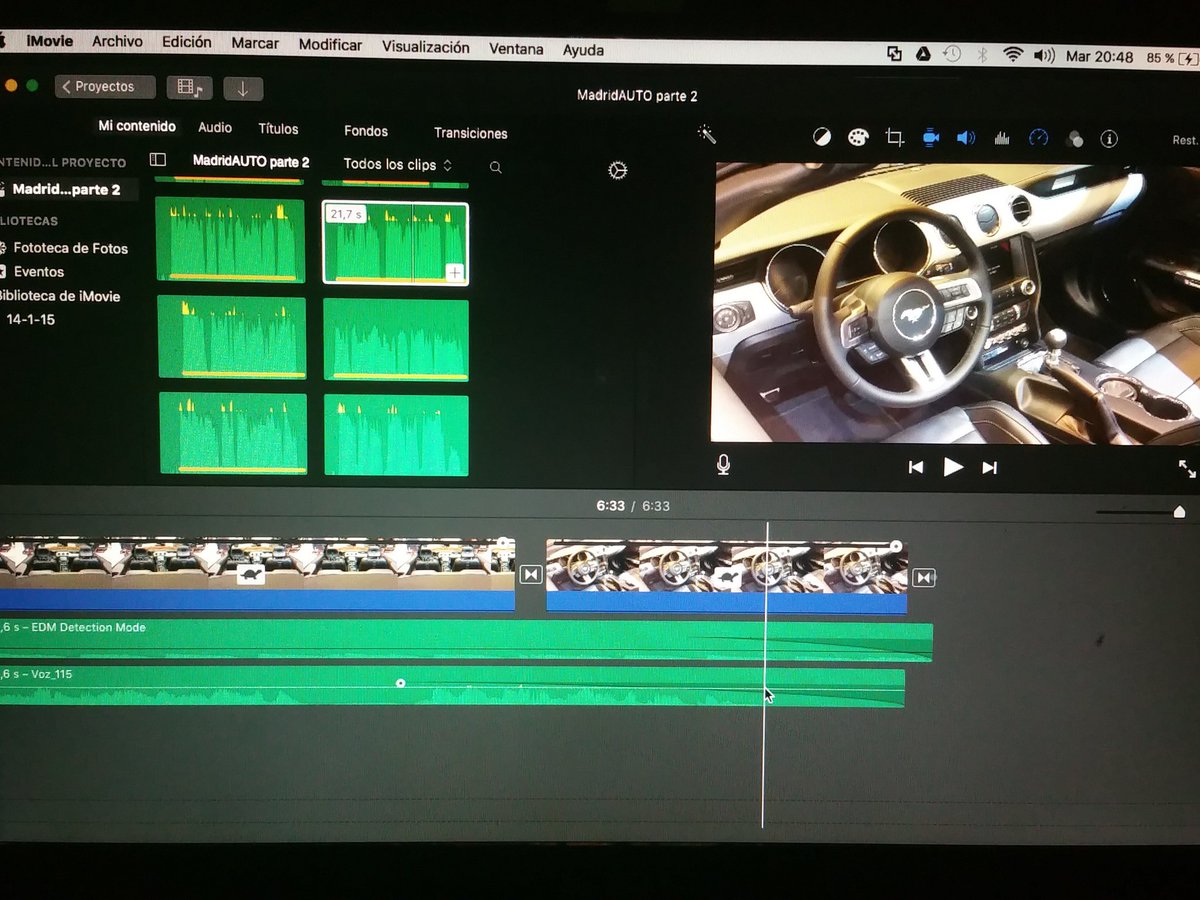Open noise reduction and equalizer tool
The width and height of the screenshot is (1200, 900).
(1002, 138)
